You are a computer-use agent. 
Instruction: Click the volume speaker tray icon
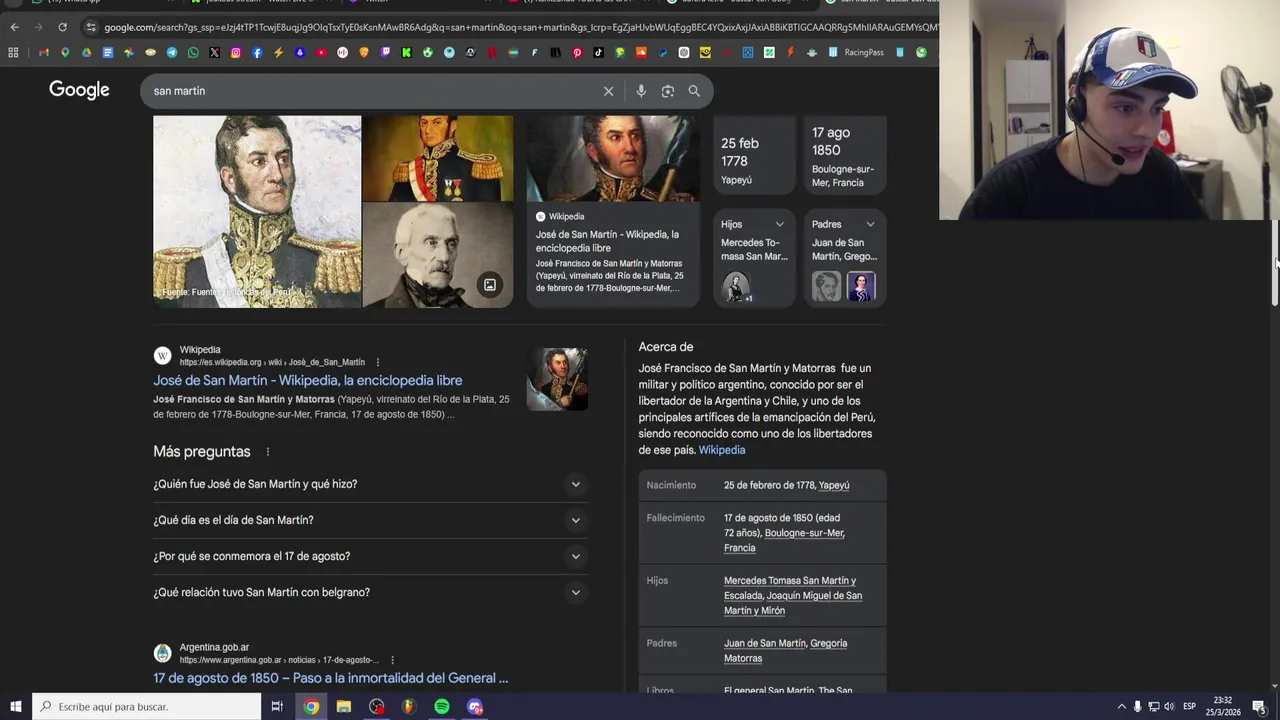pos(1169,707)
